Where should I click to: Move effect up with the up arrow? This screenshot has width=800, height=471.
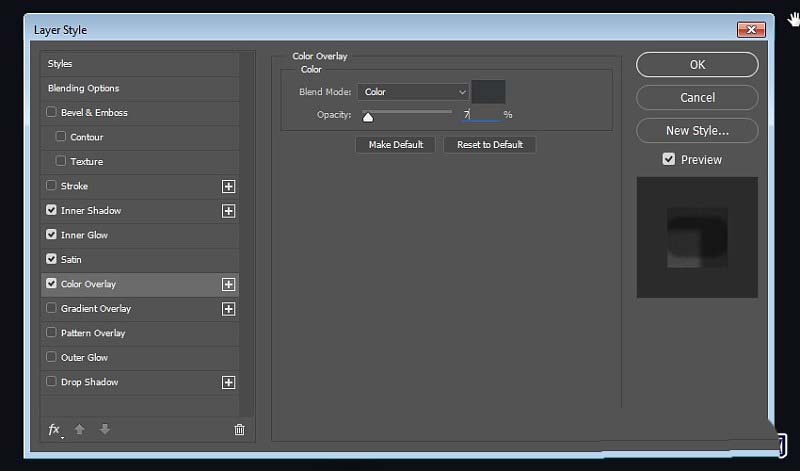80,429
